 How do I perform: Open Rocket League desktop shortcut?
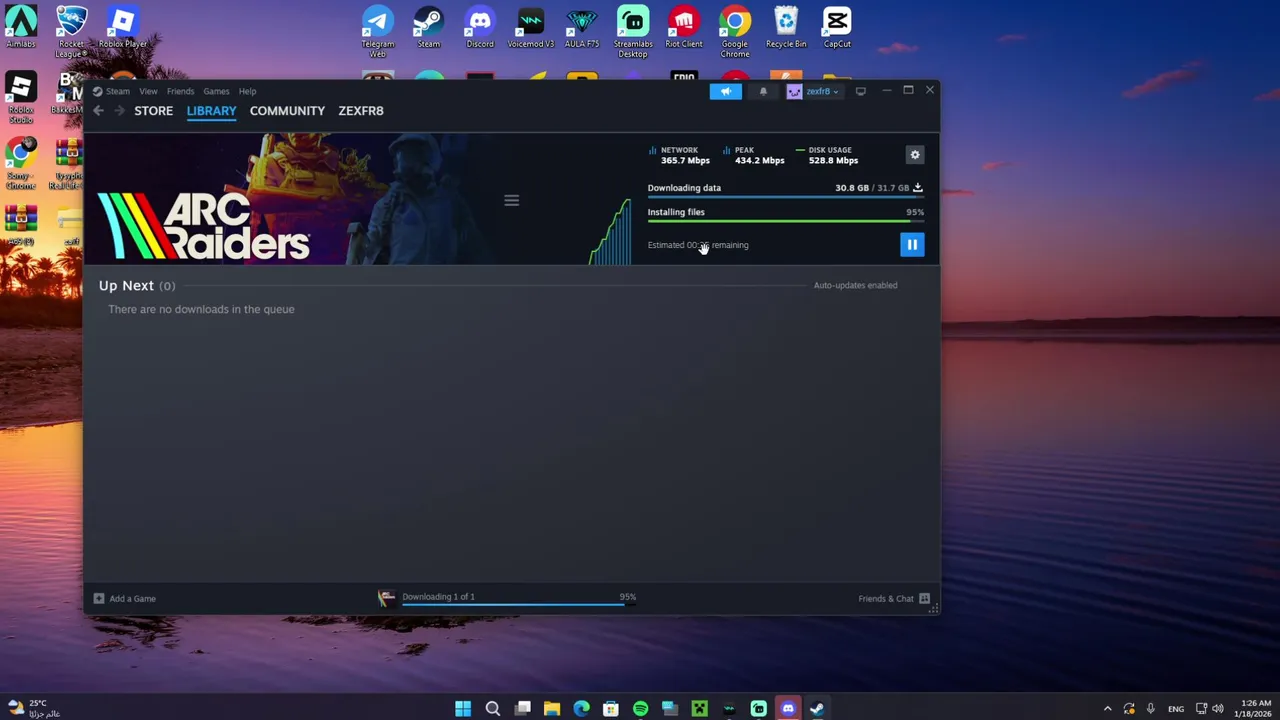(x=71, y=30)
